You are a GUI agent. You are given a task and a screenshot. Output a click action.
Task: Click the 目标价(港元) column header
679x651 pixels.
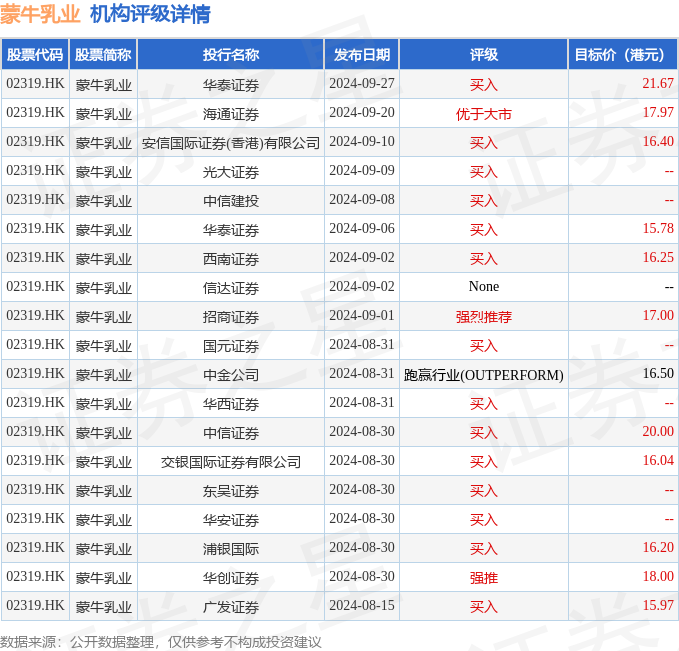click(623, 55)
